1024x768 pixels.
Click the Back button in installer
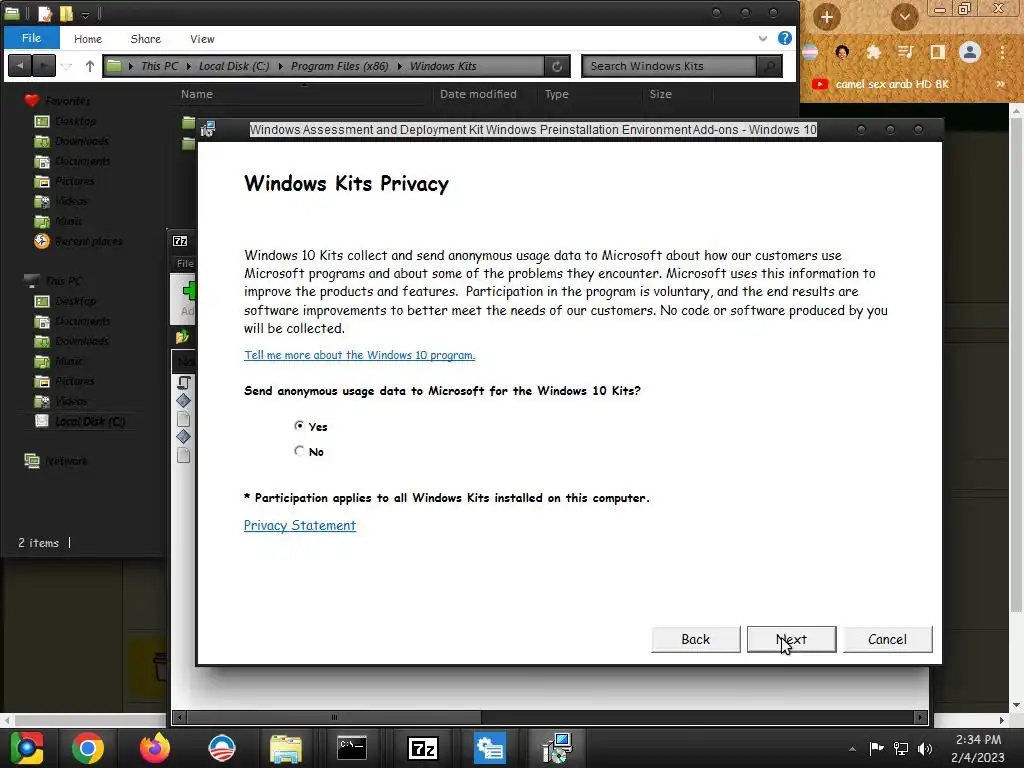coord(696,639)
